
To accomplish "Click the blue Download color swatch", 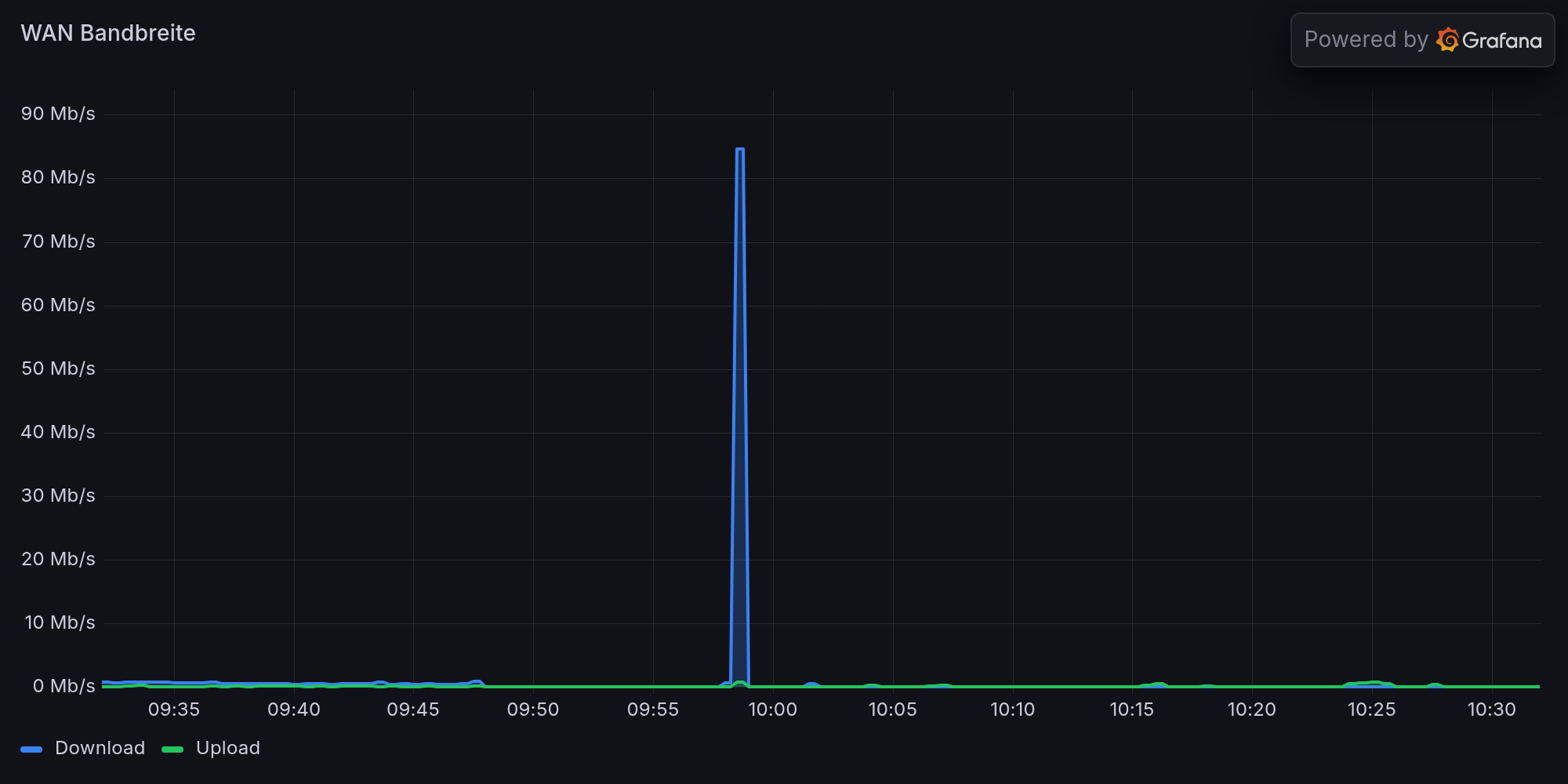I will pyautogui.click(x=31, y=750).
